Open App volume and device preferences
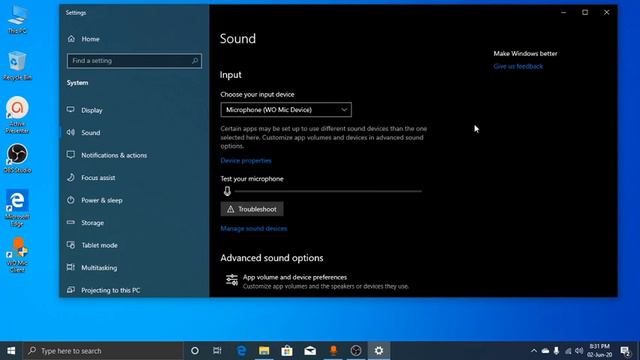This screenshot has width=640, height=360. [318, 281]
